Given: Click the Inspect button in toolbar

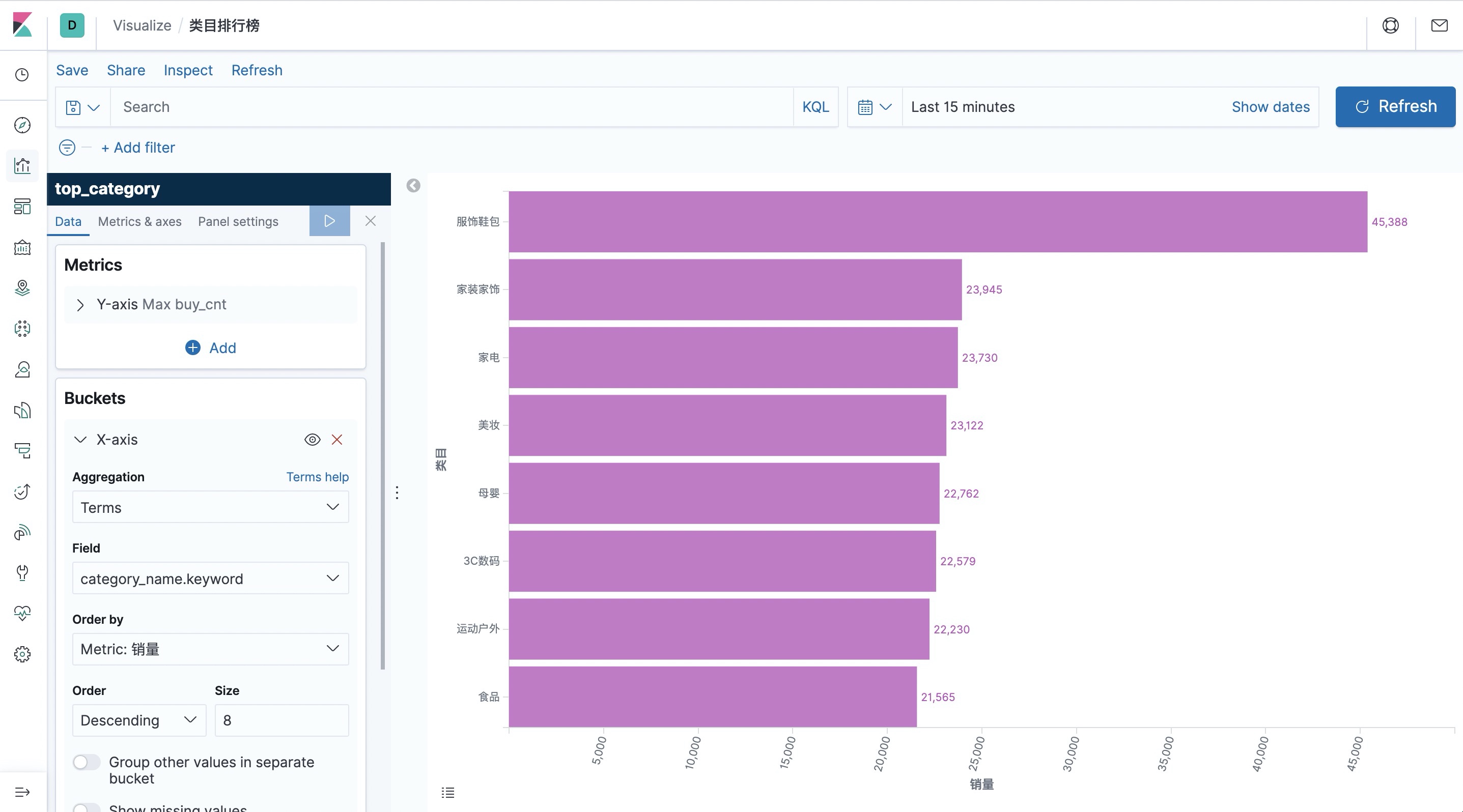Looking at the screenshot, I should pos(188,70).
